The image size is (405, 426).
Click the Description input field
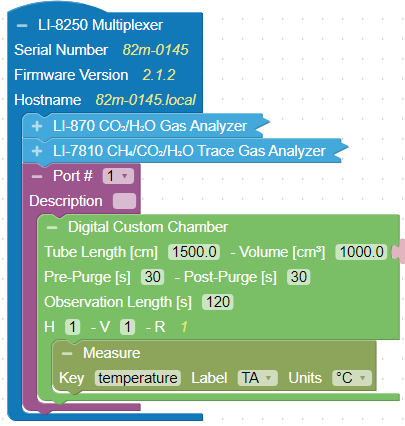click(124, 201)
